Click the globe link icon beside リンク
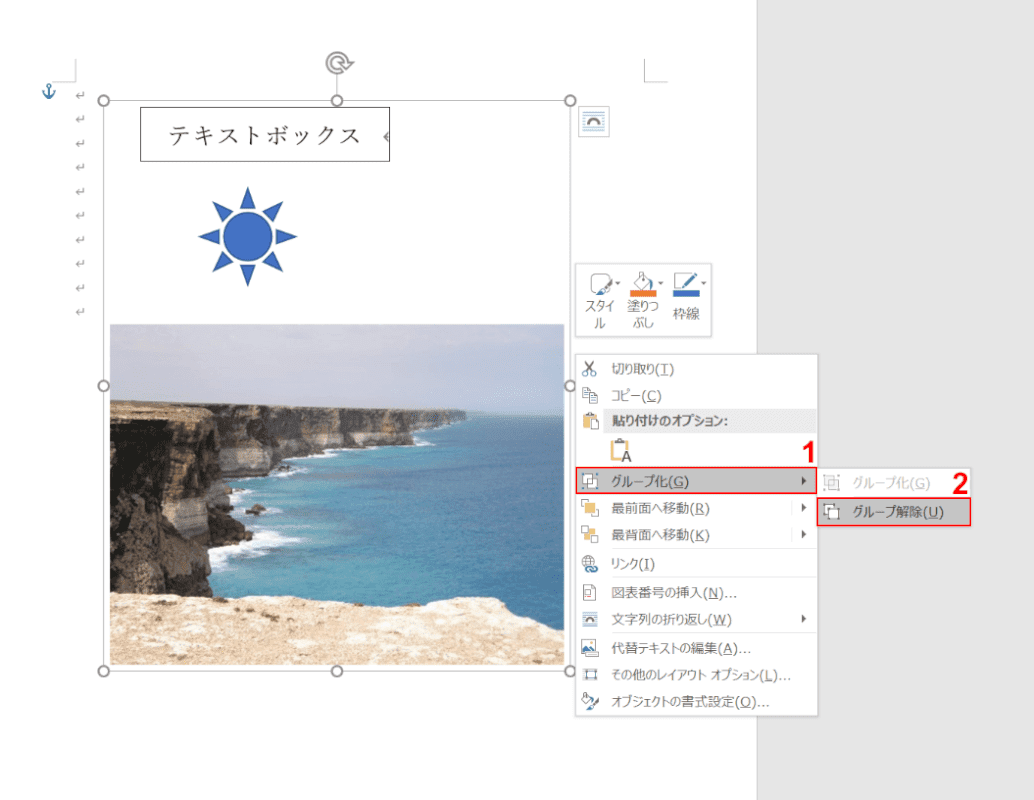Screen dimensions: 1034x800 tap(590, 564)
